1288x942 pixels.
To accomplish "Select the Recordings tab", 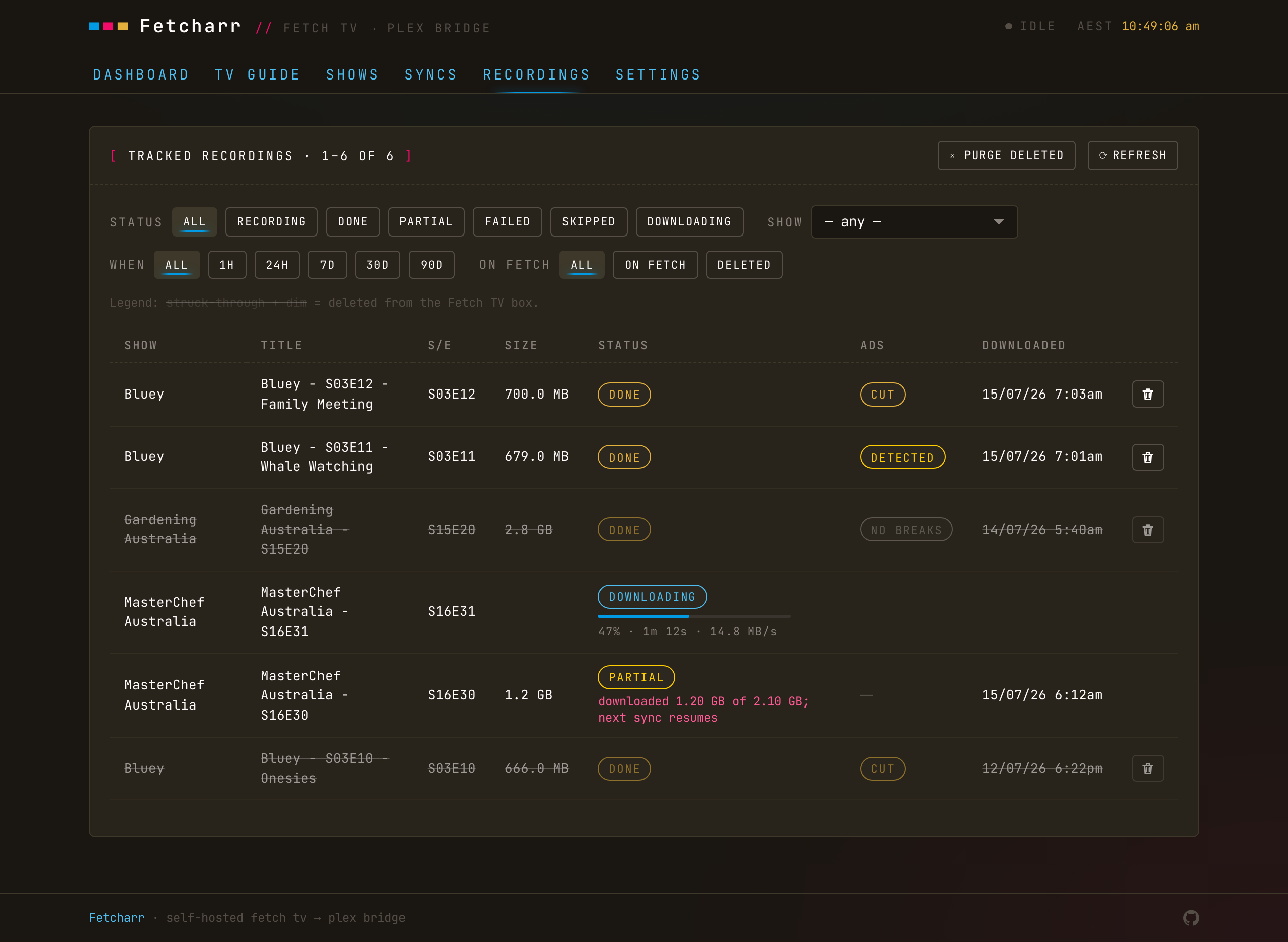I will click(x=536, y=74).
